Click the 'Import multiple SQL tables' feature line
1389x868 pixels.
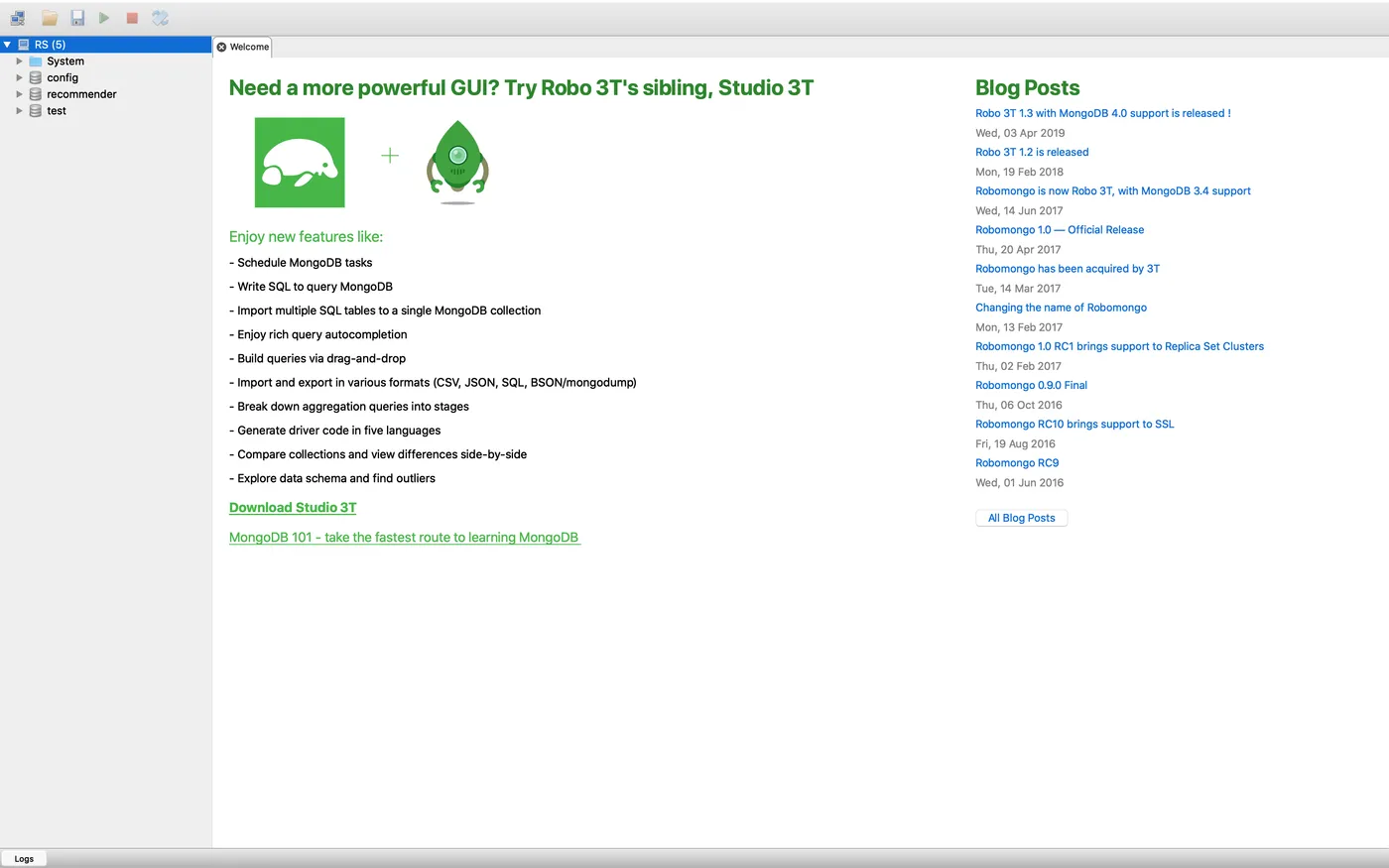[x=385, y=310]
